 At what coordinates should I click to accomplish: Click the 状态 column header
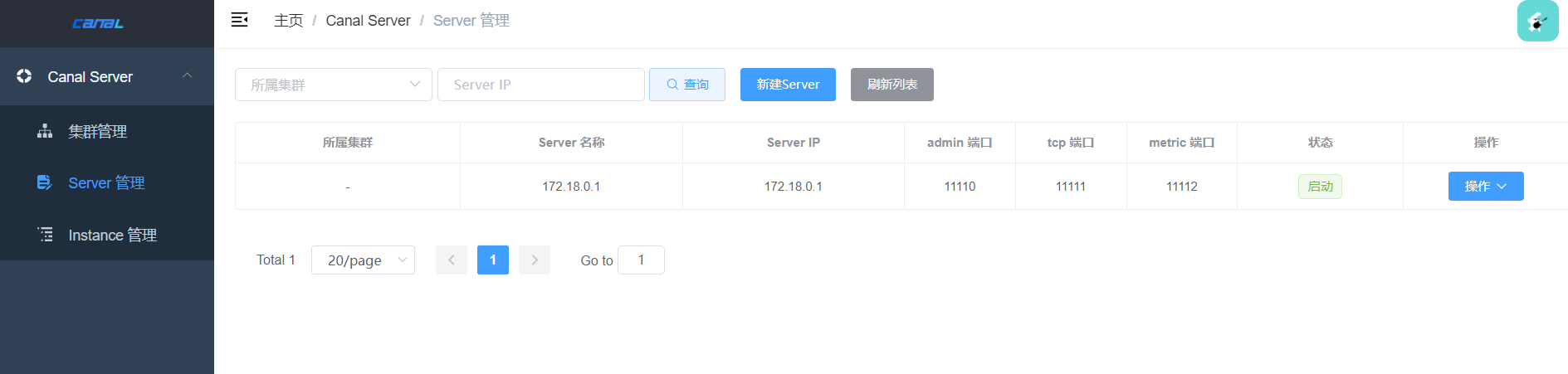click(1320, 143)
